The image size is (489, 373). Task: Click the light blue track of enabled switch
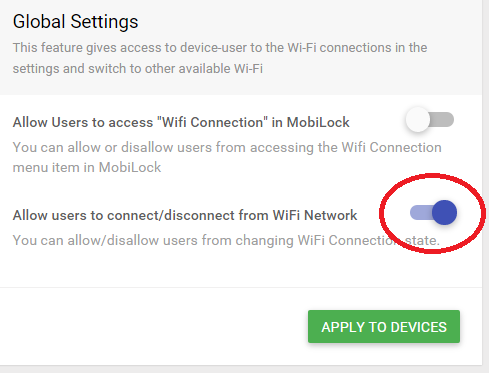(x=420, y=212)
